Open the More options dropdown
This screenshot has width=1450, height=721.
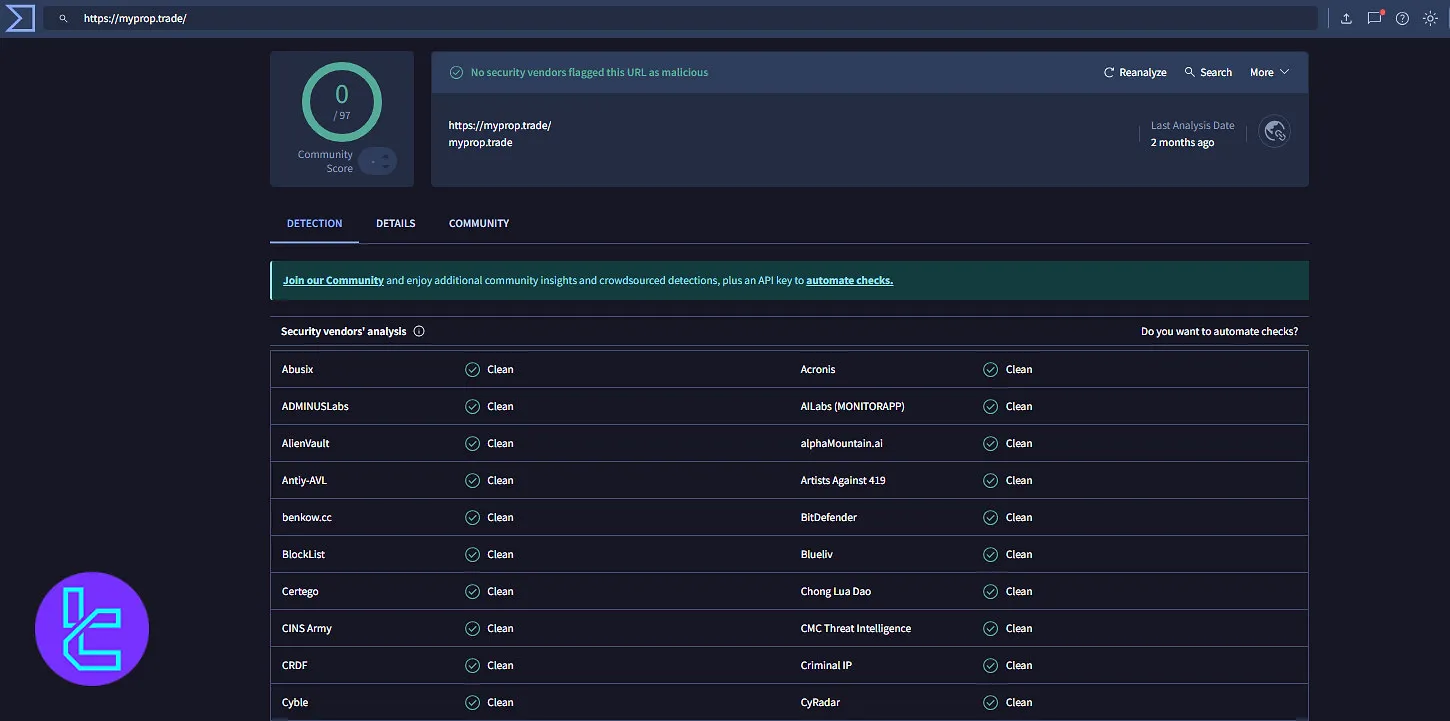pyautogui.click(x=1268, y=71)
